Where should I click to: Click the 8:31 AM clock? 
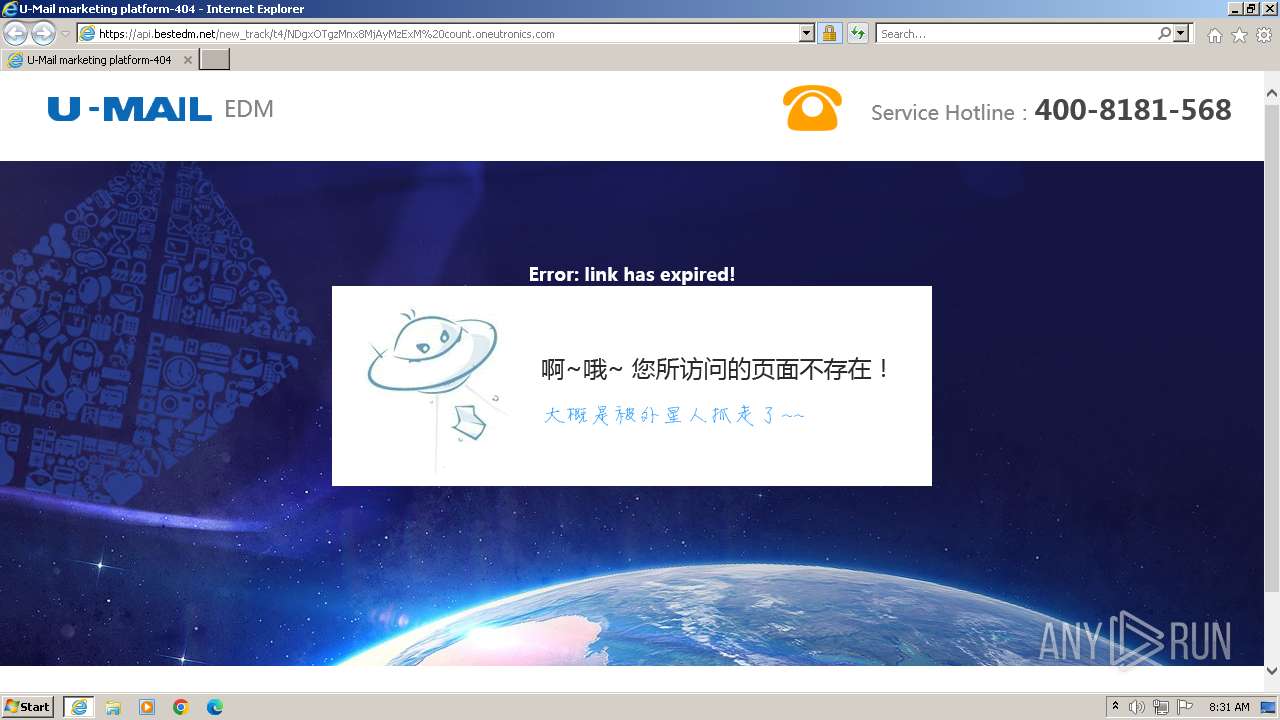tap(1229, 707)
